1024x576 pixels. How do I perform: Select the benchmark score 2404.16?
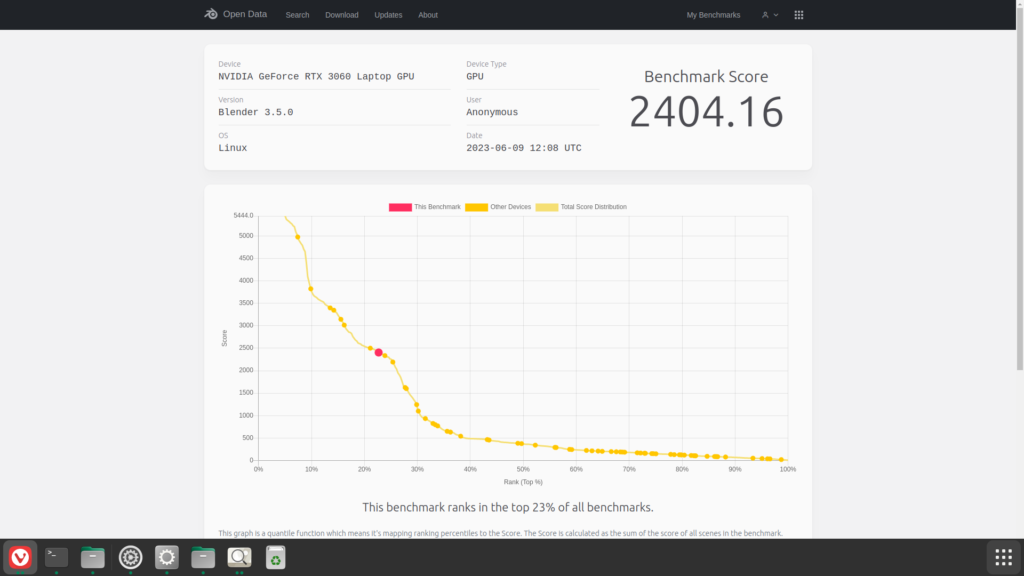706,112
